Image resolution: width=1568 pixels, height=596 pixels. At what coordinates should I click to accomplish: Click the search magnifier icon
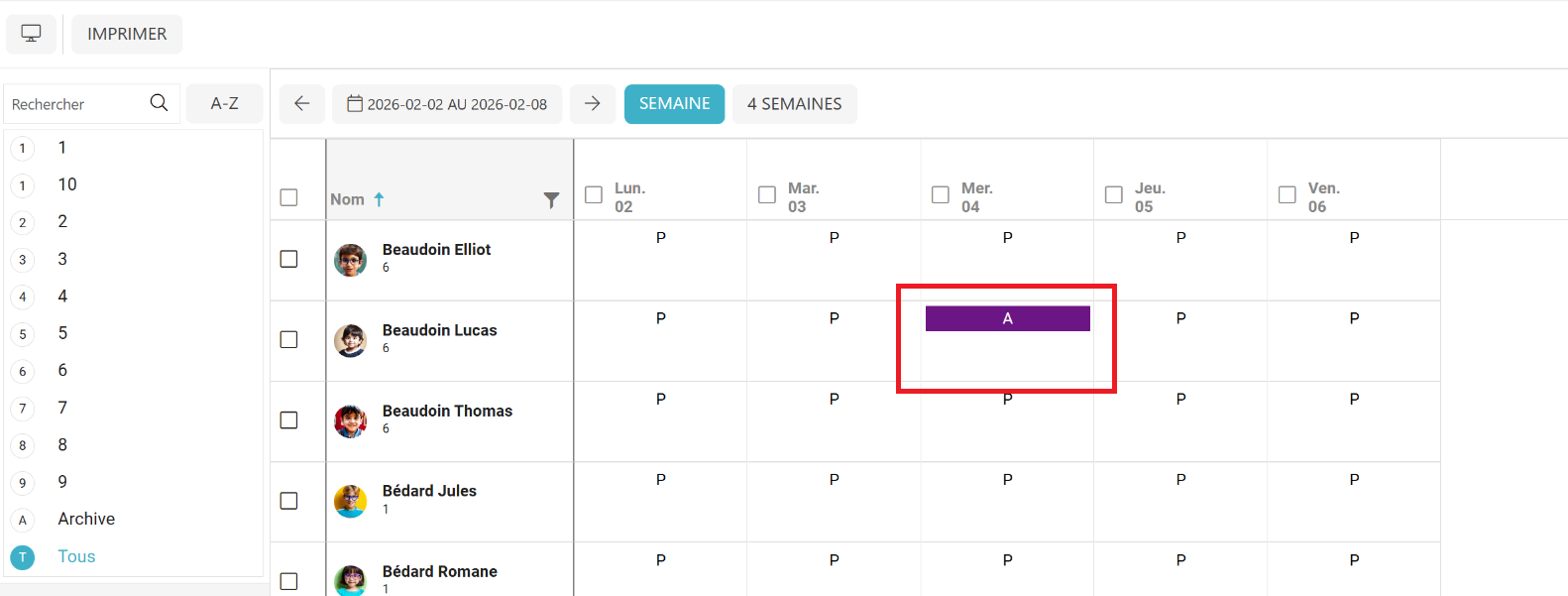click(159, 103)
